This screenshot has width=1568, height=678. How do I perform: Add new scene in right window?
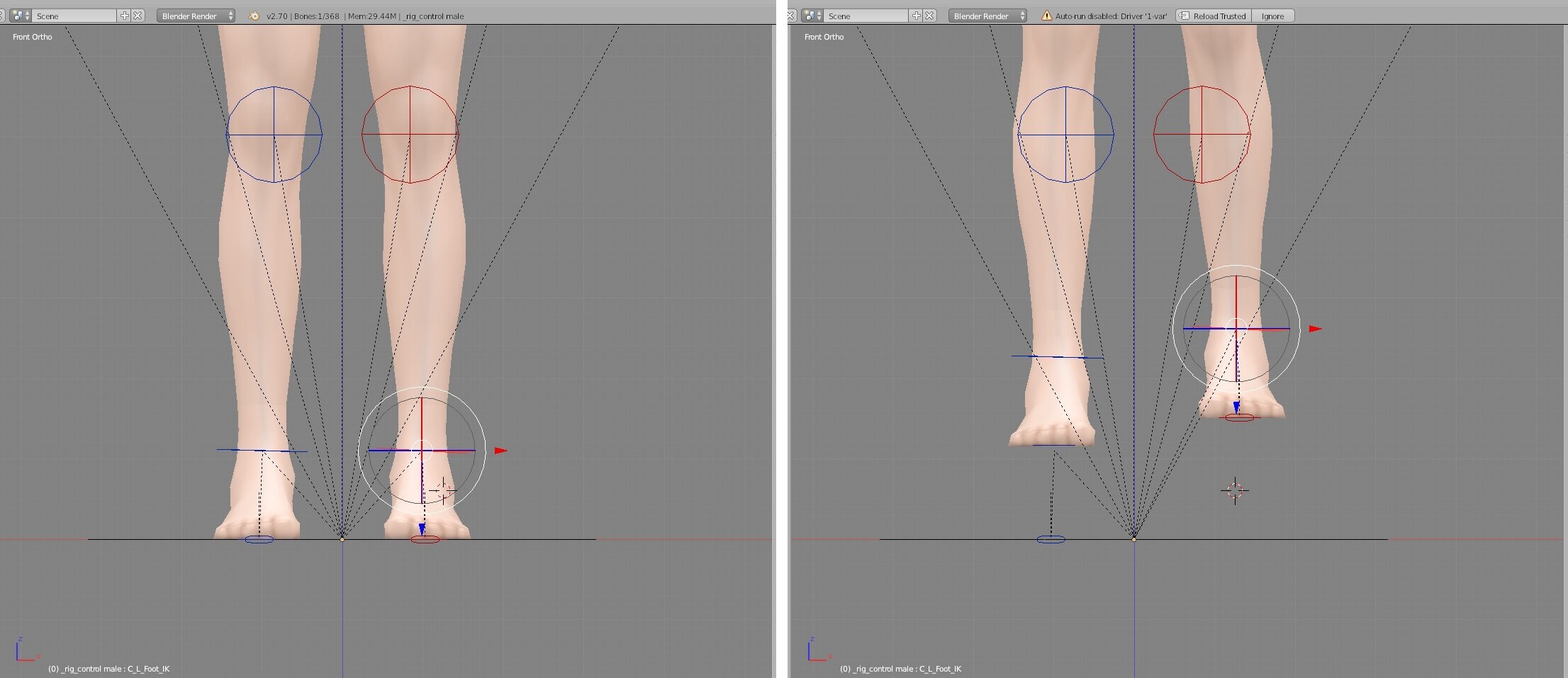(916, 16)
